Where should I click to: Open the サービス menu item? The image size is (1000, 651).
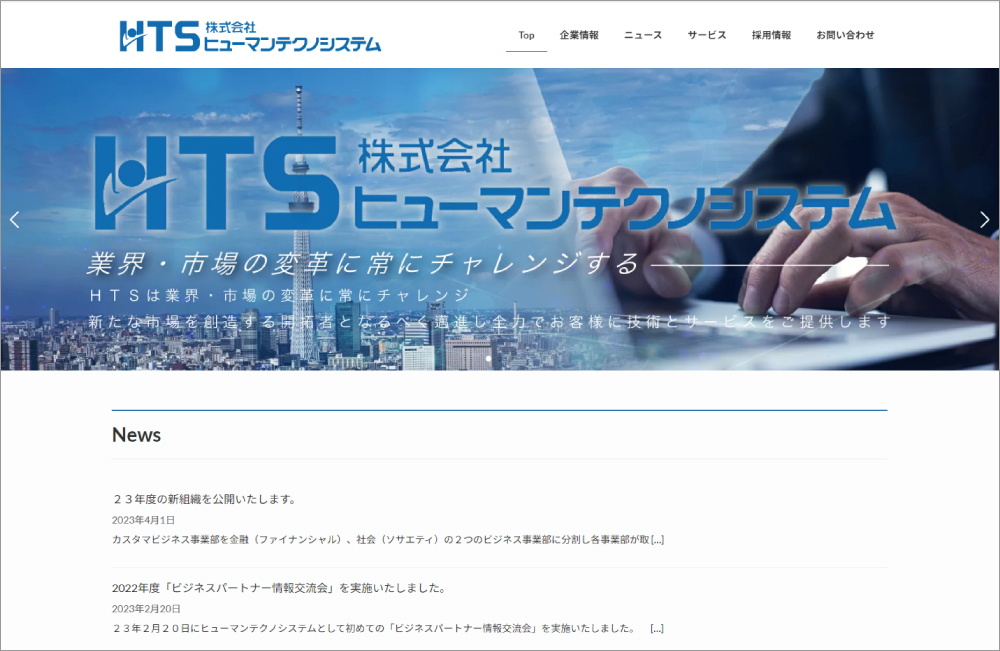coord(707,35)
